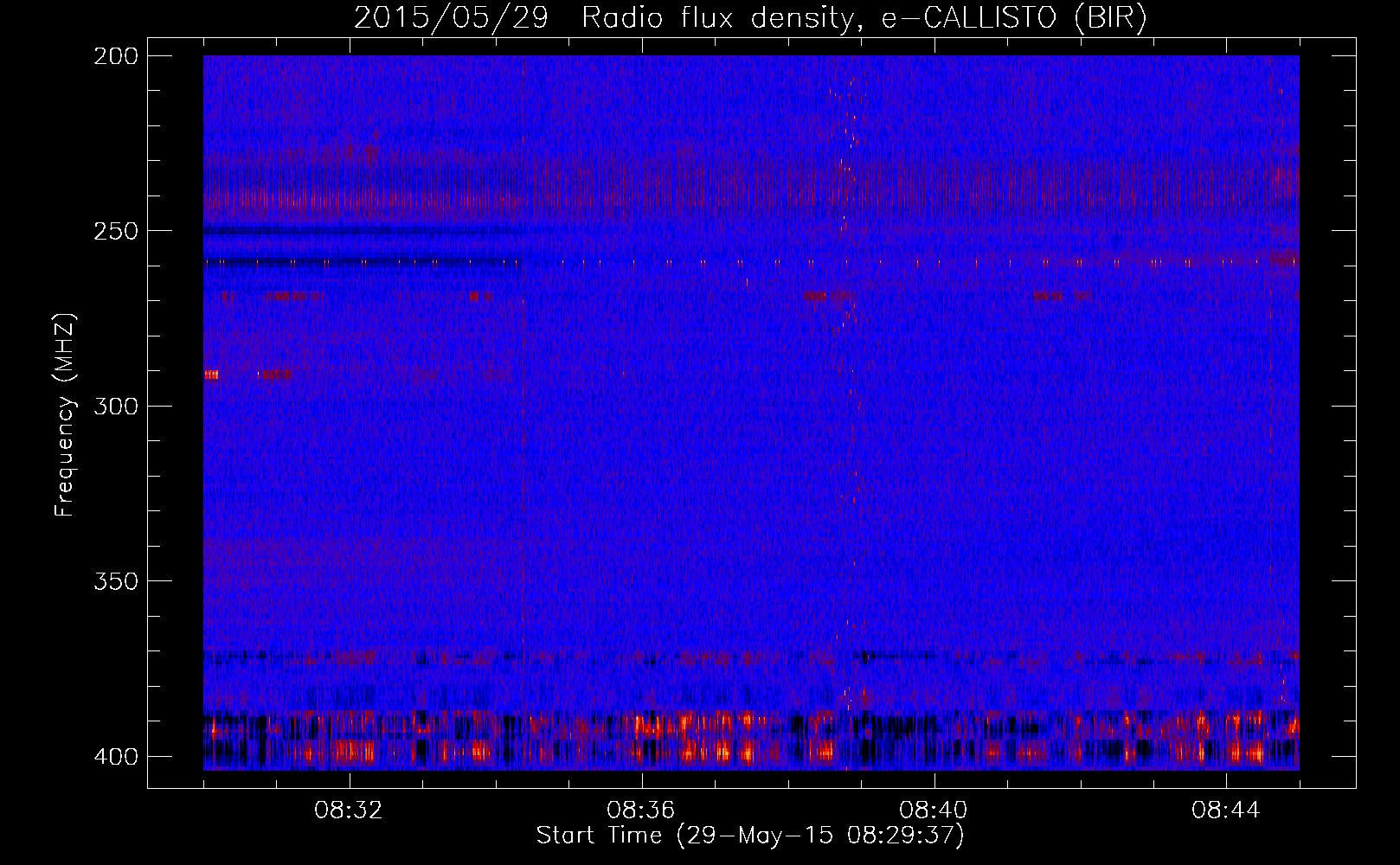Click the 250 frequency tick label
Screen dimensions: 1400x865
116,231
